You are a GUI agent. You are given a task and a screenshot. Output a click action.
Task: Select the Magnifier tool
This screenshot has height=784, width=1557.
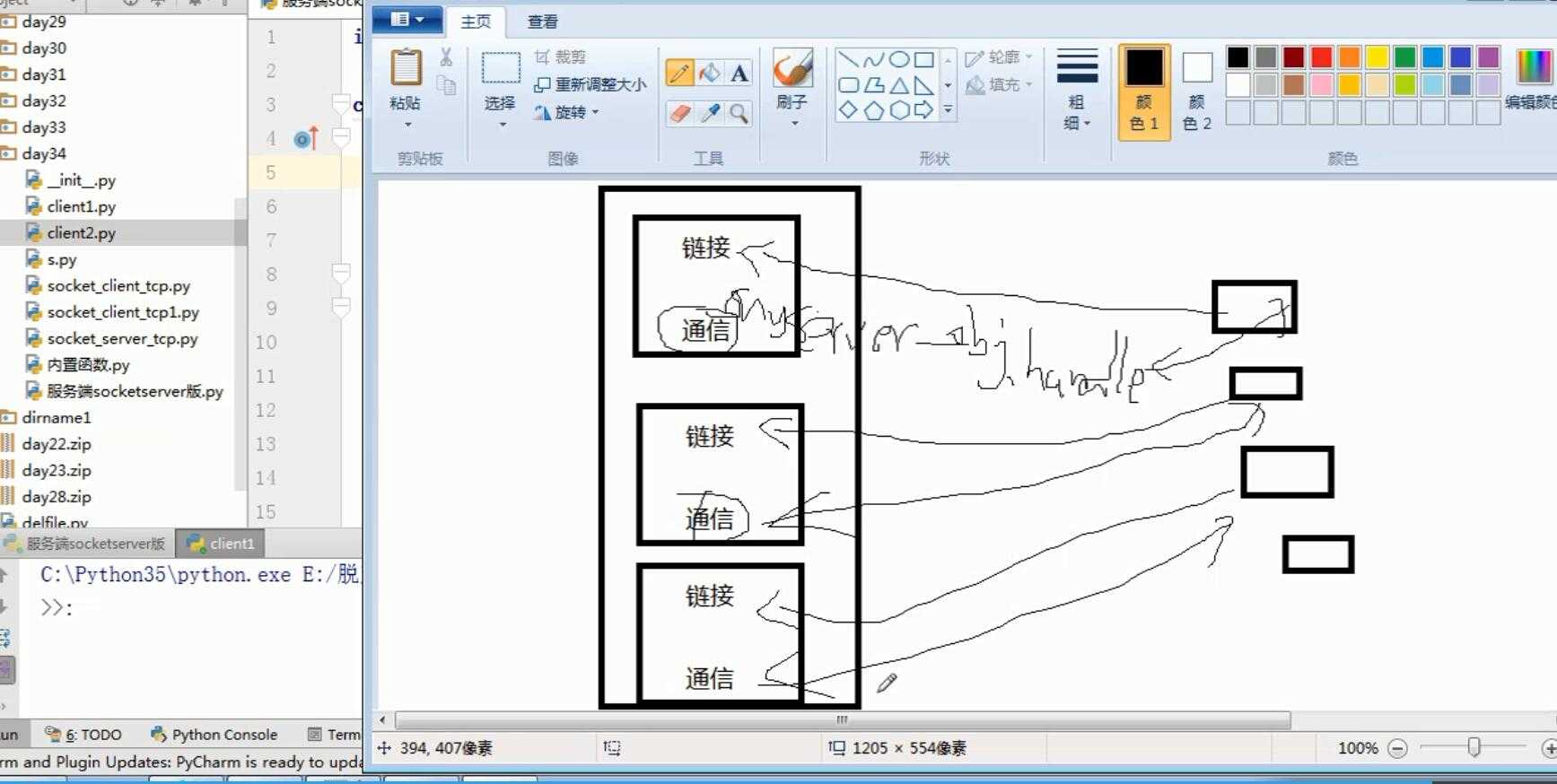click(x=739, y=113)
